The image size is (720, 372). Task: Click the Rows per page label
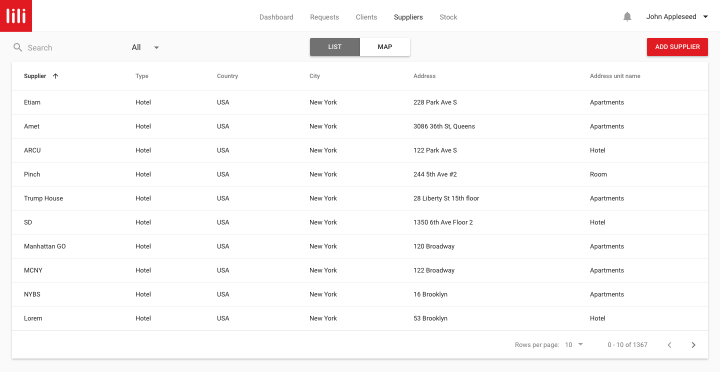(x=537, y=344)
